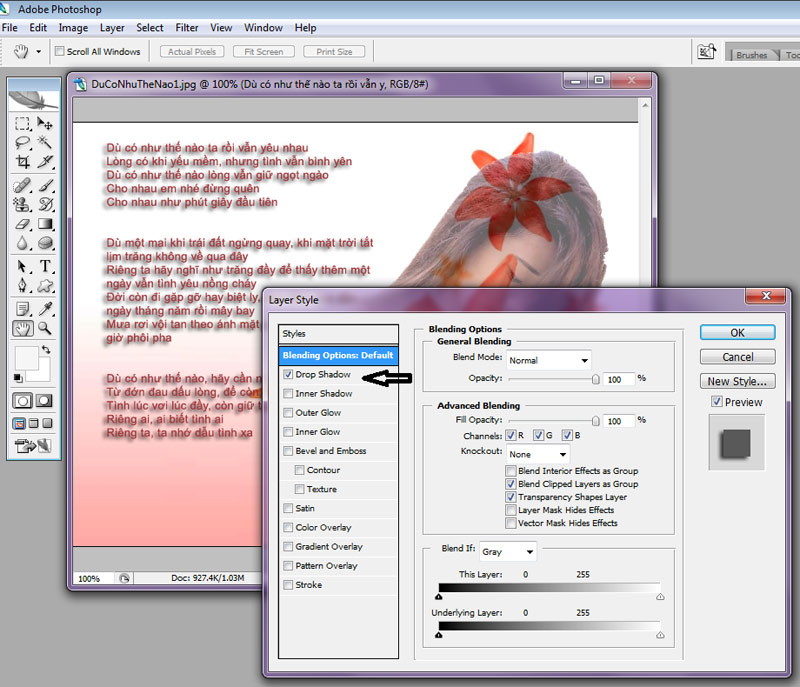Select the Magic Wand tool
The width and height of the screenshot is (800, 687).
click(45, 144)
